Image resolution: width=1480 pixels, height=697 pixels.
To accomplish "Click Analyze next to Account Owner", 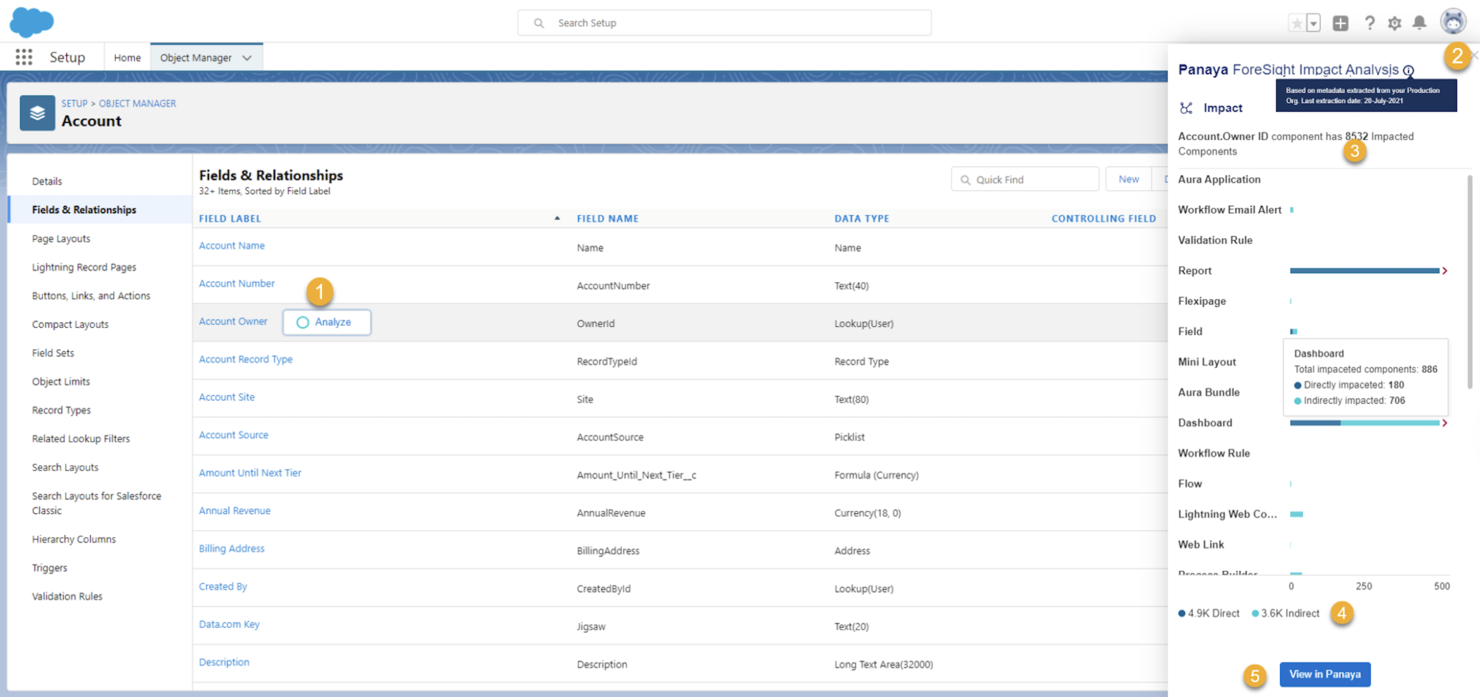I will pos(327,322).
